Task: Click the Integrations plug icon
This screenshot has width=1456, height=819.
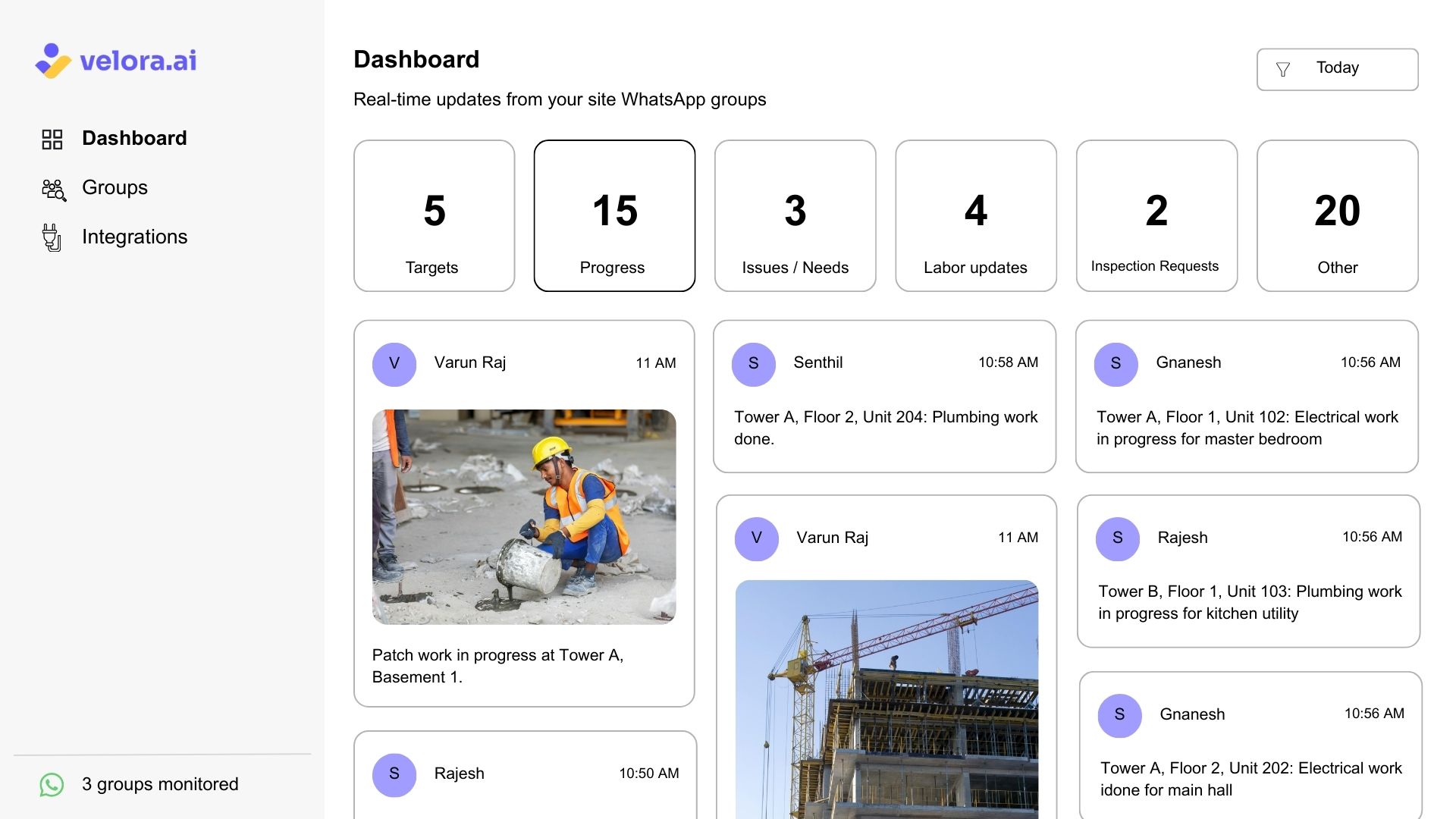Action: pos(52,237)
